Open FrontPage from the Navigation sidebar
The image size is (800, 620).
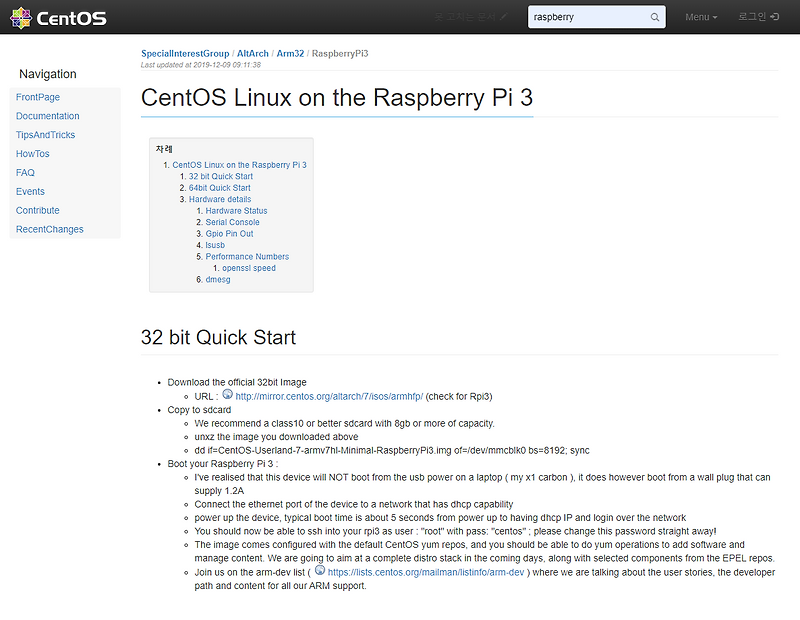pyautogui.click(x=38, y=97)
